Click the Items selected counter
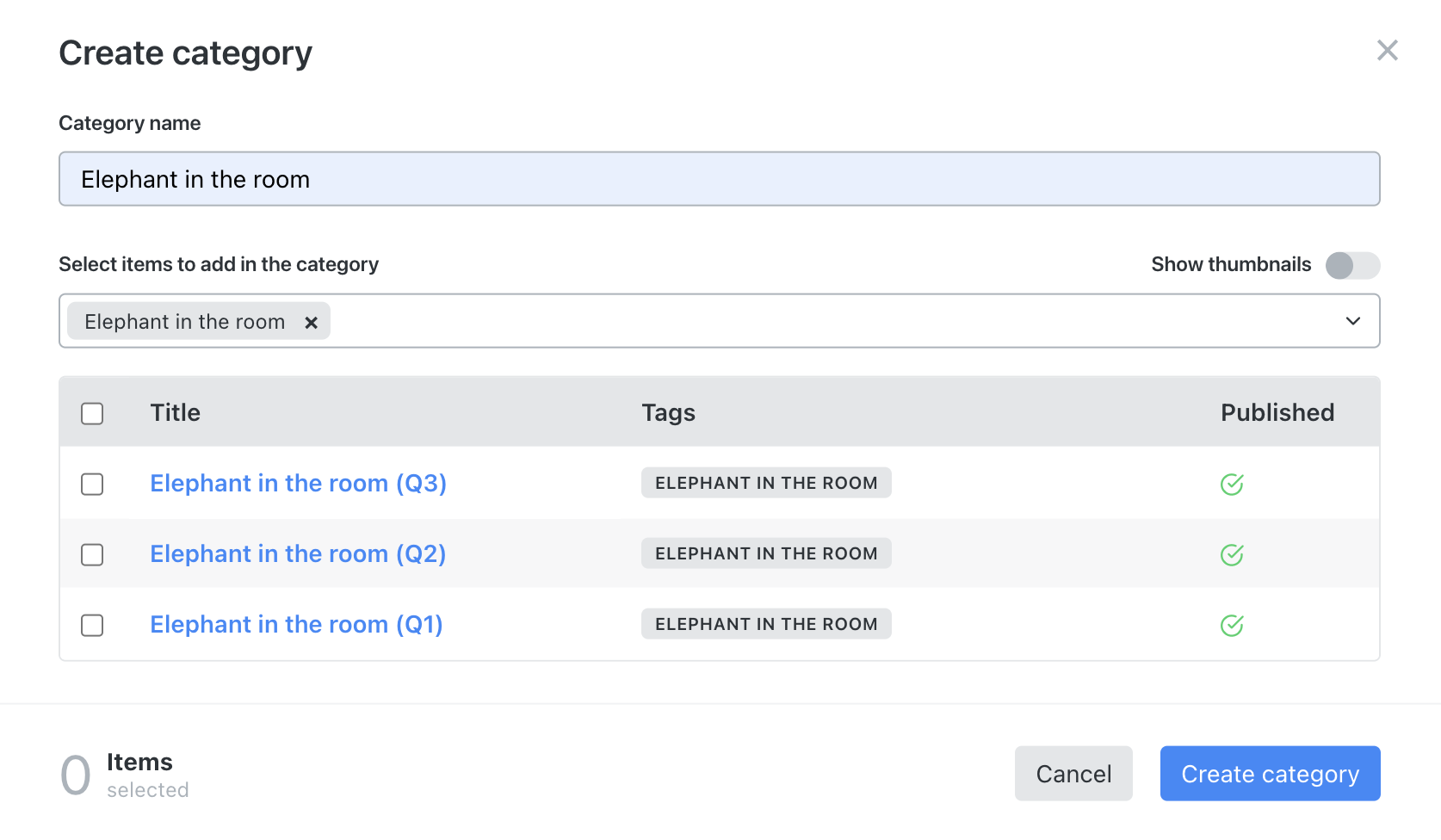Screen dimensions: 1441x840 (x=125, y=775)
